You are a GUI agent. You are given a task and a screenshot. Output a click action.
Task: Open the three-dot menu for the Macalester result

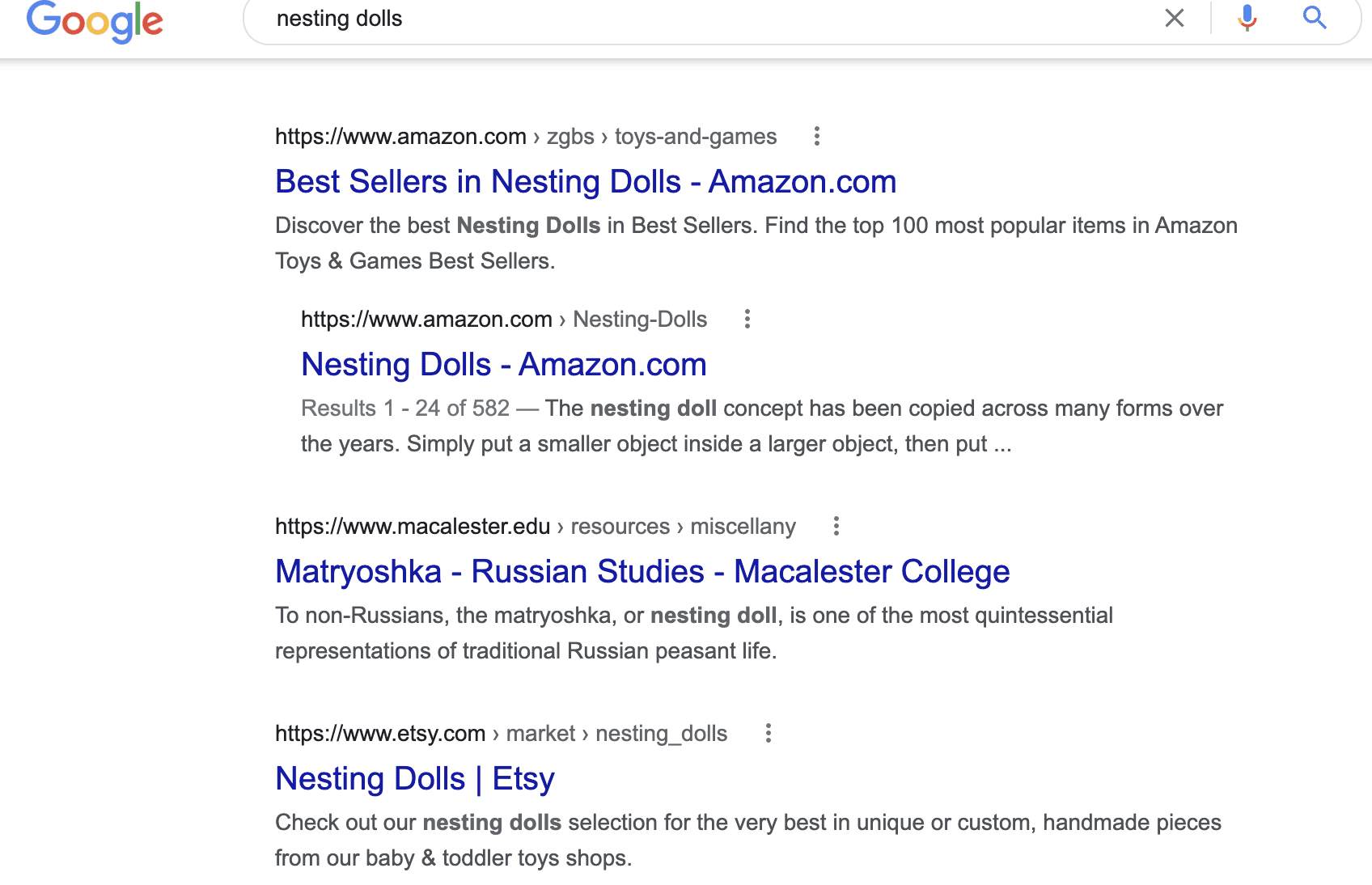[836, 527]
